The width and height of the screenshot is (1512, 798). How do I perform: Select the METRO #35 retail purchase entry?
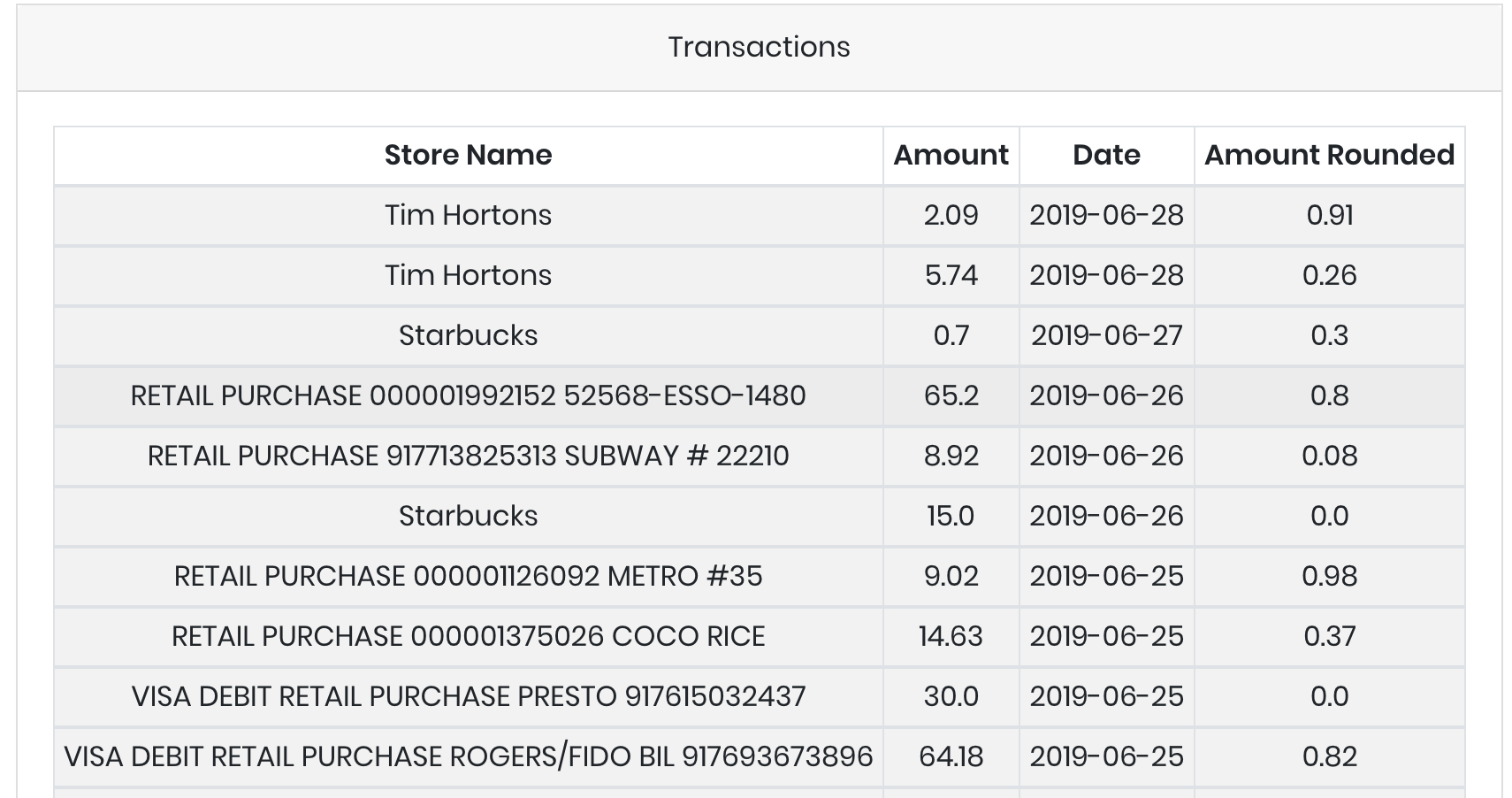point(468,576)
